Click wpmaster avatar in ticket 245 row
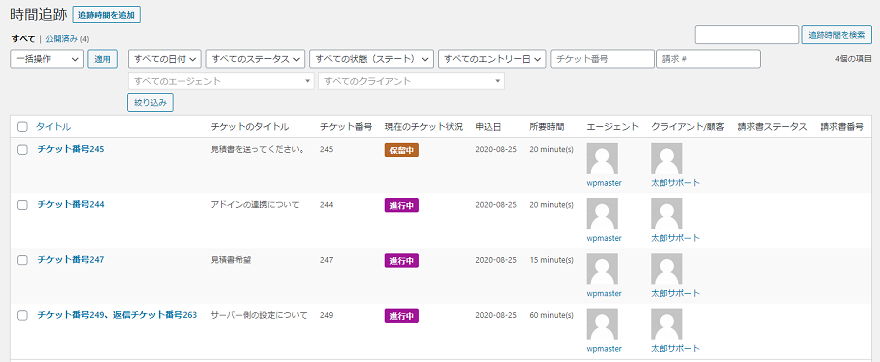 coord(602,158)
